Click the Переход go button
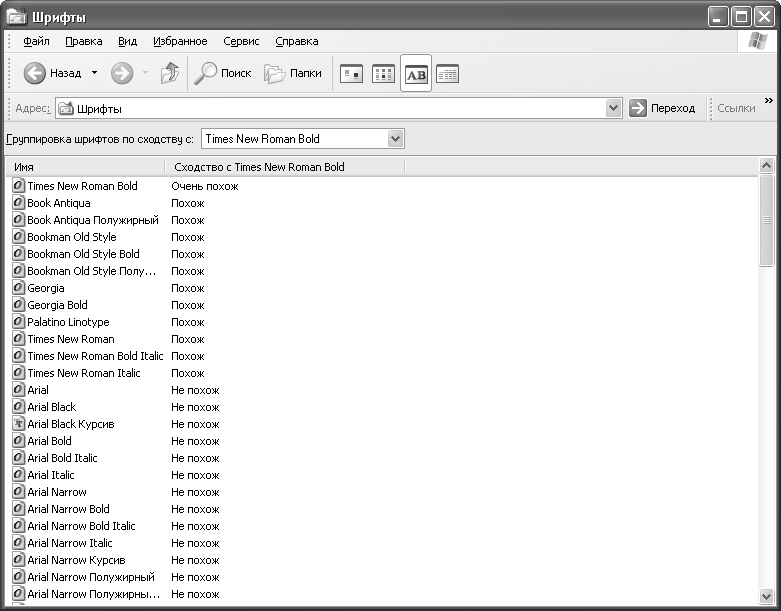 (x=662, y=108)
